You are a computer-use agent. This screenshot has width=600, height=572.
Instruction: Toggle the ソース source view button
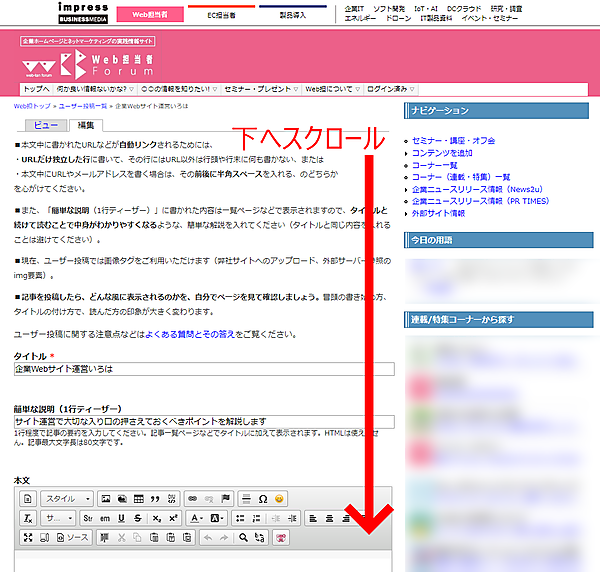coord(70,538)
